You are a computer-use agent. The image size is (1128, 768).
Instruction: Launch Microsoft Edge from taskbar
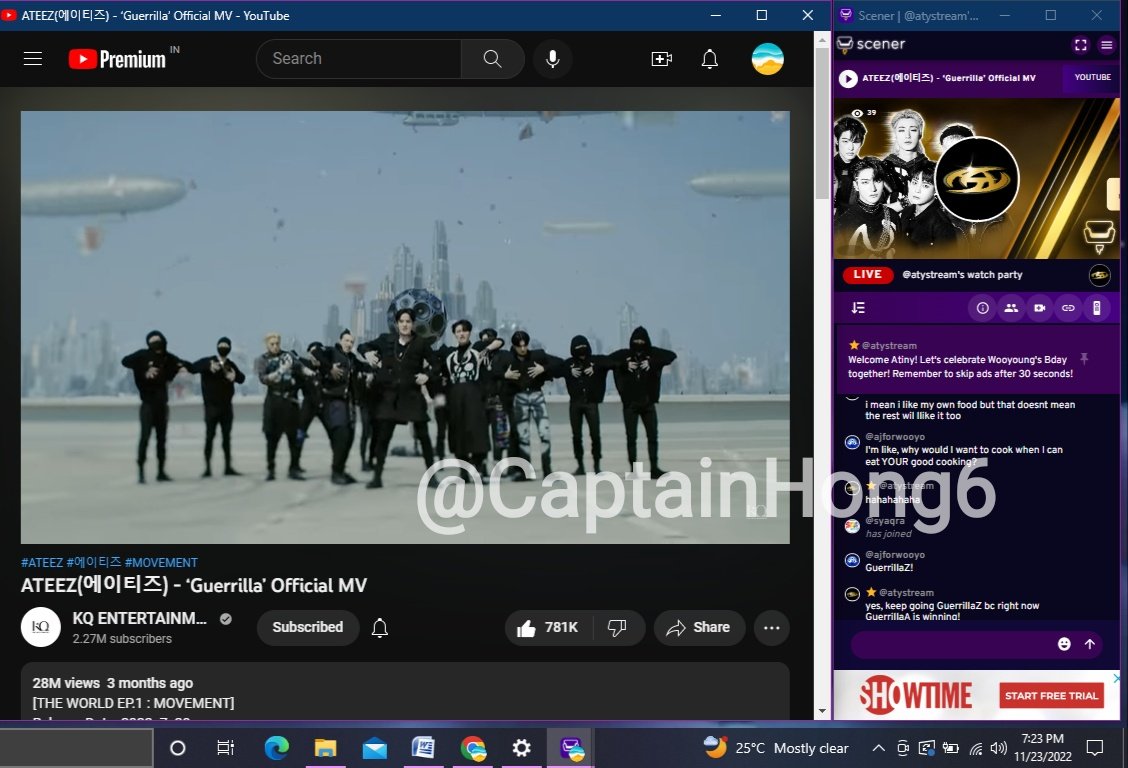coord(276,749)
